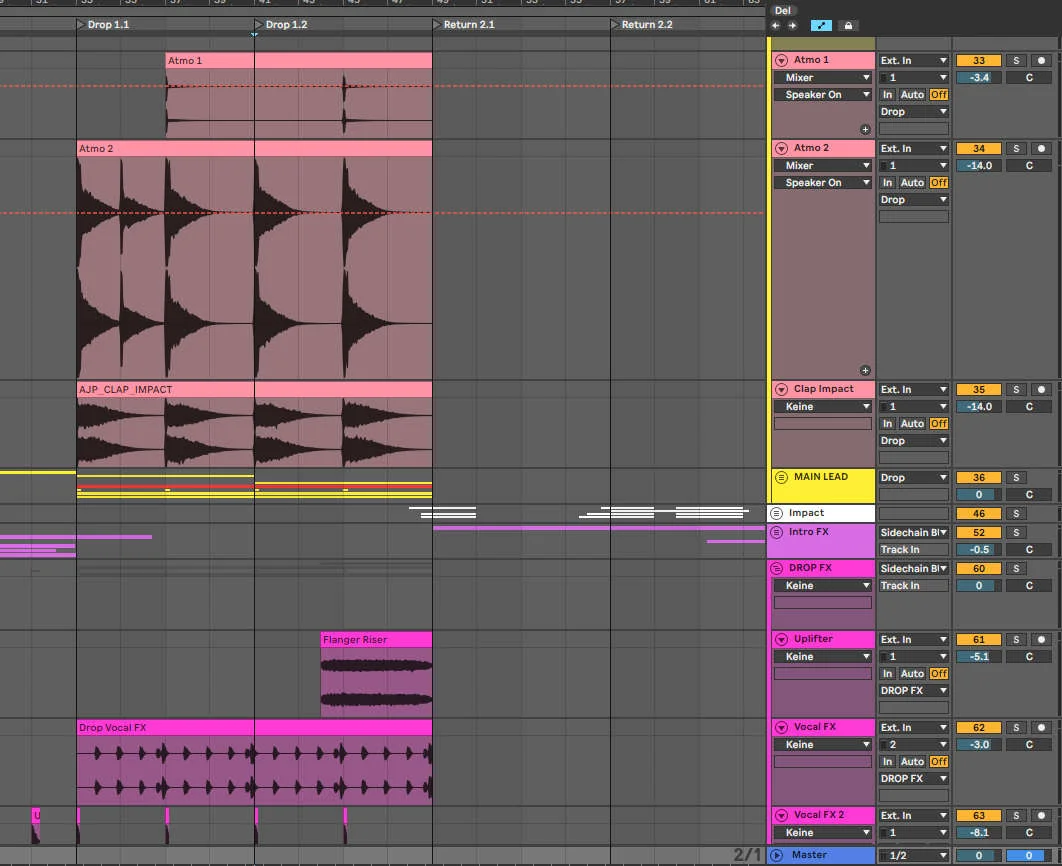Screen dimensions: 1062x866
Task: Jump to Return 2.2 locator
Action: pyautogui.click(x=642, y=24)
